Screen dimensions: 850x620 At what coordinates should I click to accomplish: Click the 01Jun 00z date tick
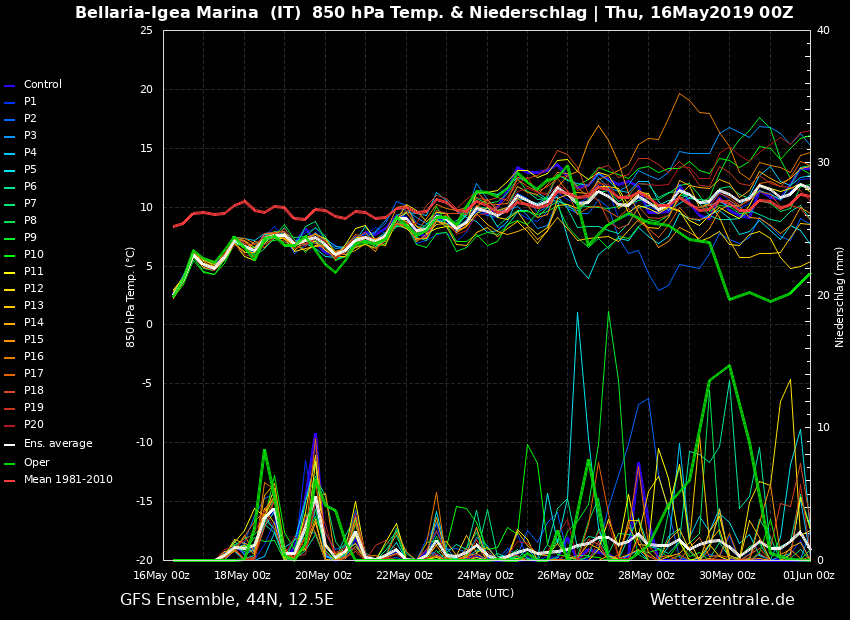(807, 576)
